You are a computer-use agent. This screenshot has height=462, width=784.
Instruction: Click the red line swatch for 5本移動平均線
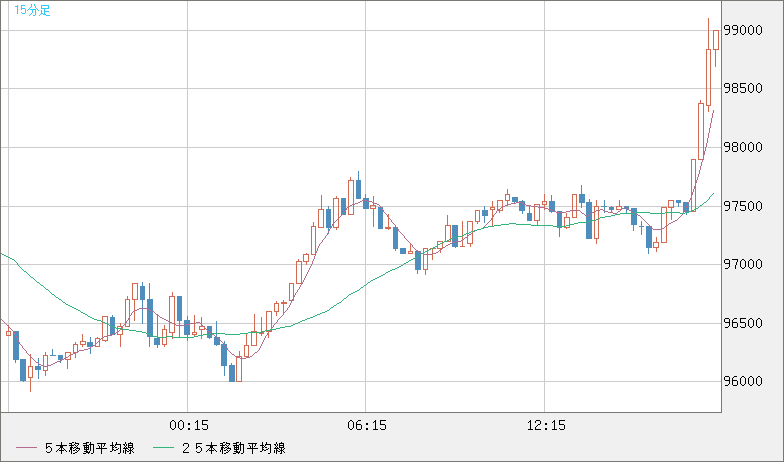click(27, 449)
